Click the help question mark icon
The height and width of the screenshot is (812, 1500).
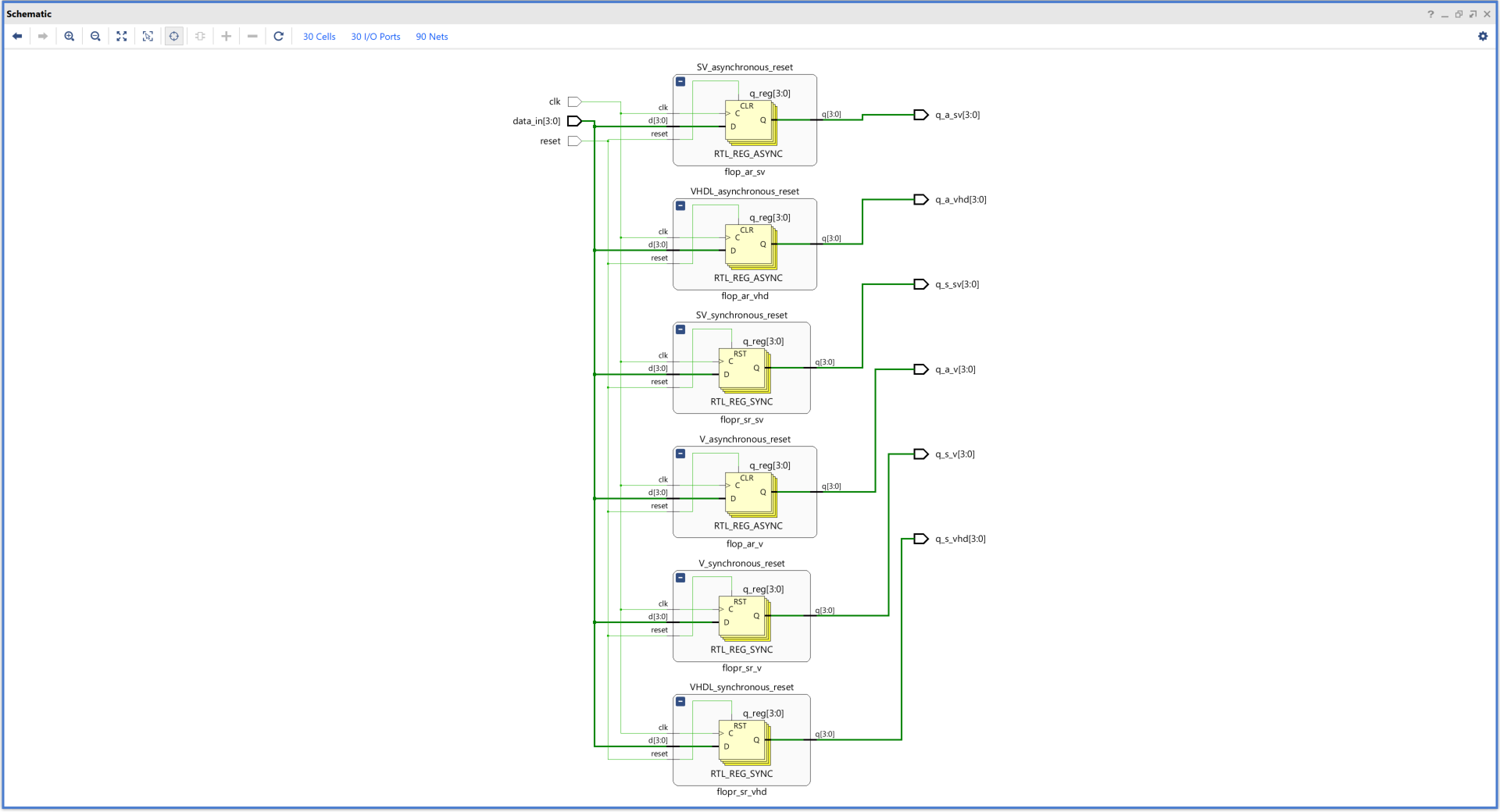1430,14
